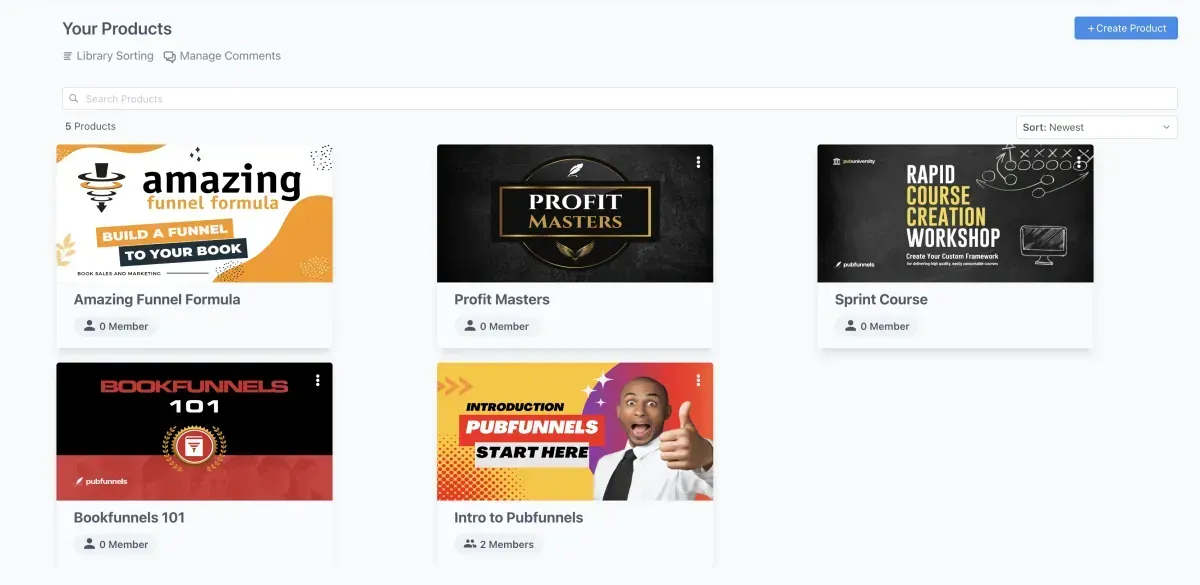Open the Manage Comments link
The height and width of the screenshot is (585, 1200).
coord(222,56)
